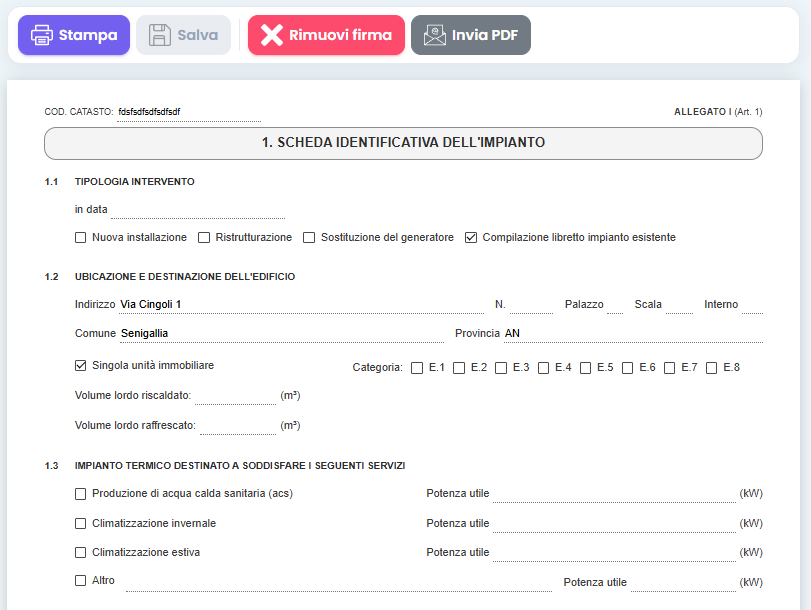The height and width of the screenshot is (610, 811).
Task: Click Potenza utile field for acqua calda sanitaria
Action: [614, 494]
